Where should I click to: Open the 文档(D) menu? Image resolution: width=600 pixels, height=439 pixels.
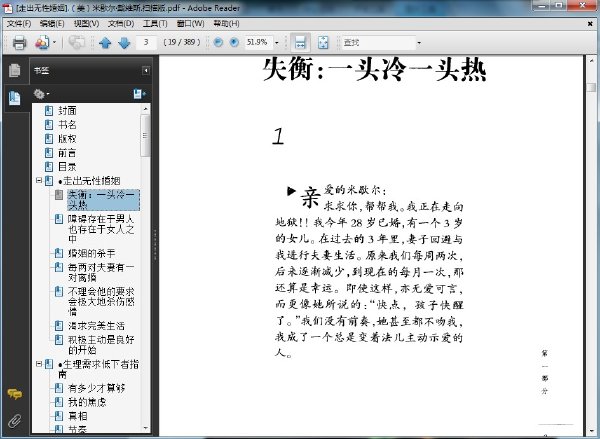coord(121,23)
